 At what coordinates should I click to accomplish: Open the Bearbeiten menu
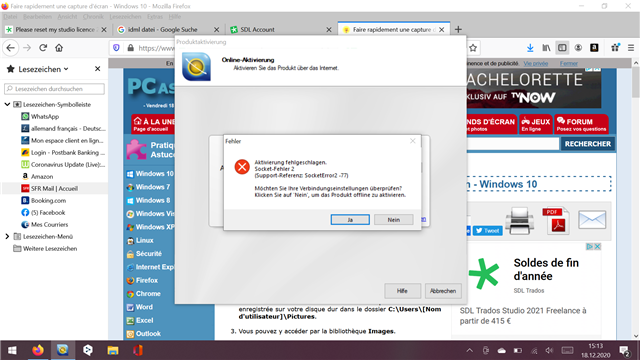coord(37,16)
